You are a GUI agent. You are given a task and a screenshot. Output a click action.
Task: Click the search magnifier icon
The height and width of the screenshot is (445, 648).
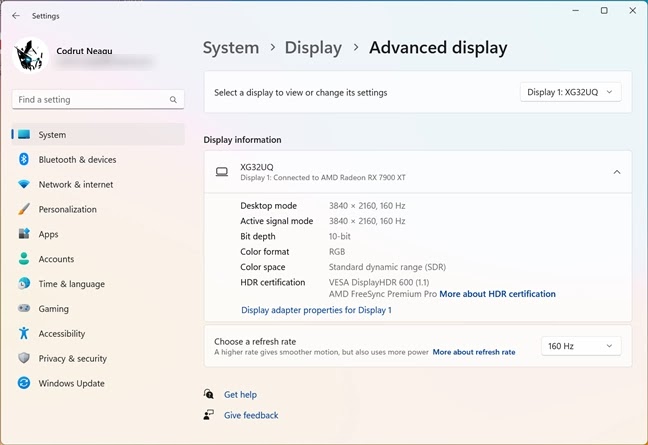coord(173,100)
